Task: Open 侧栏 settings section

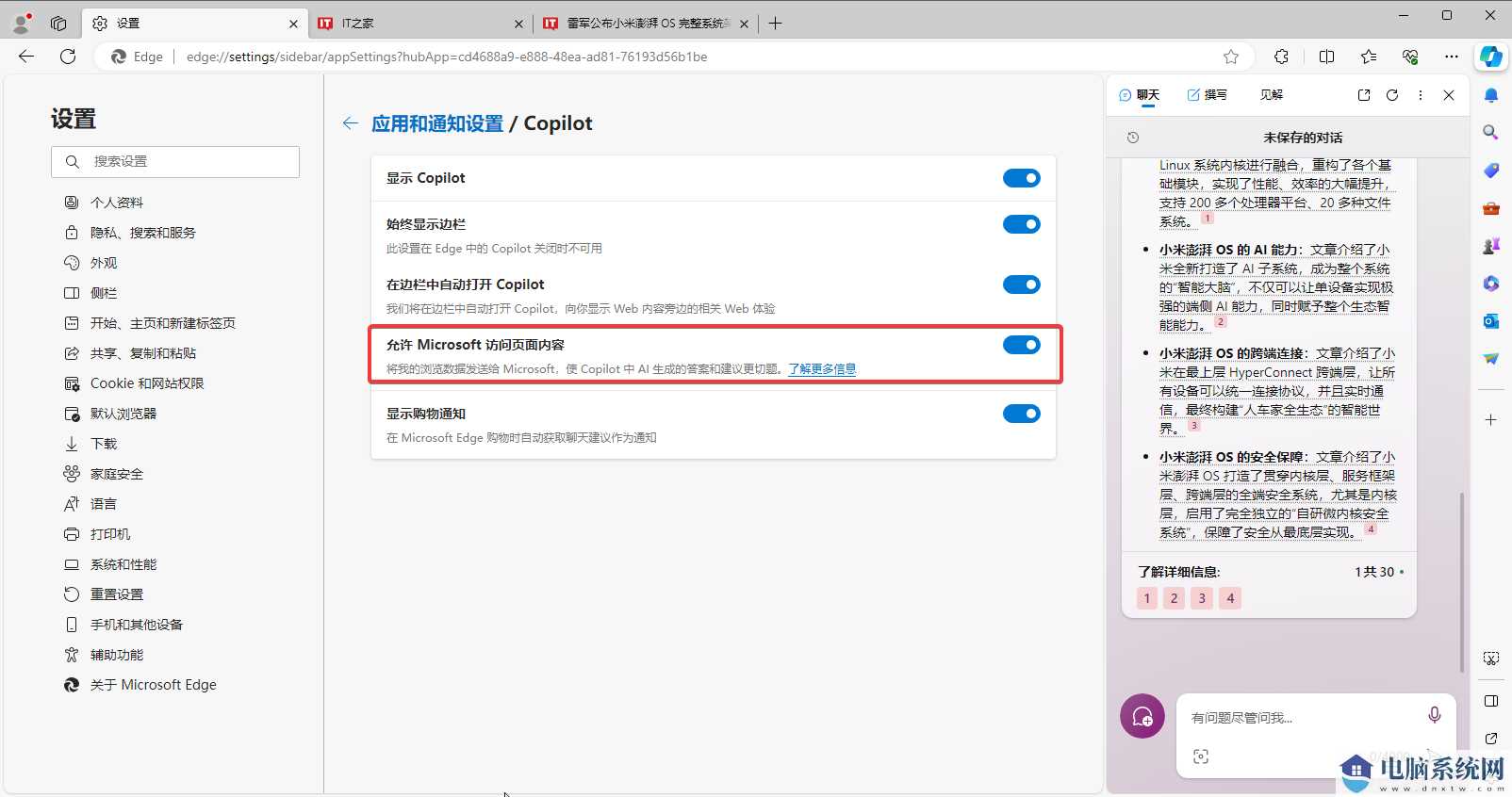Action: tap(104, 293)
